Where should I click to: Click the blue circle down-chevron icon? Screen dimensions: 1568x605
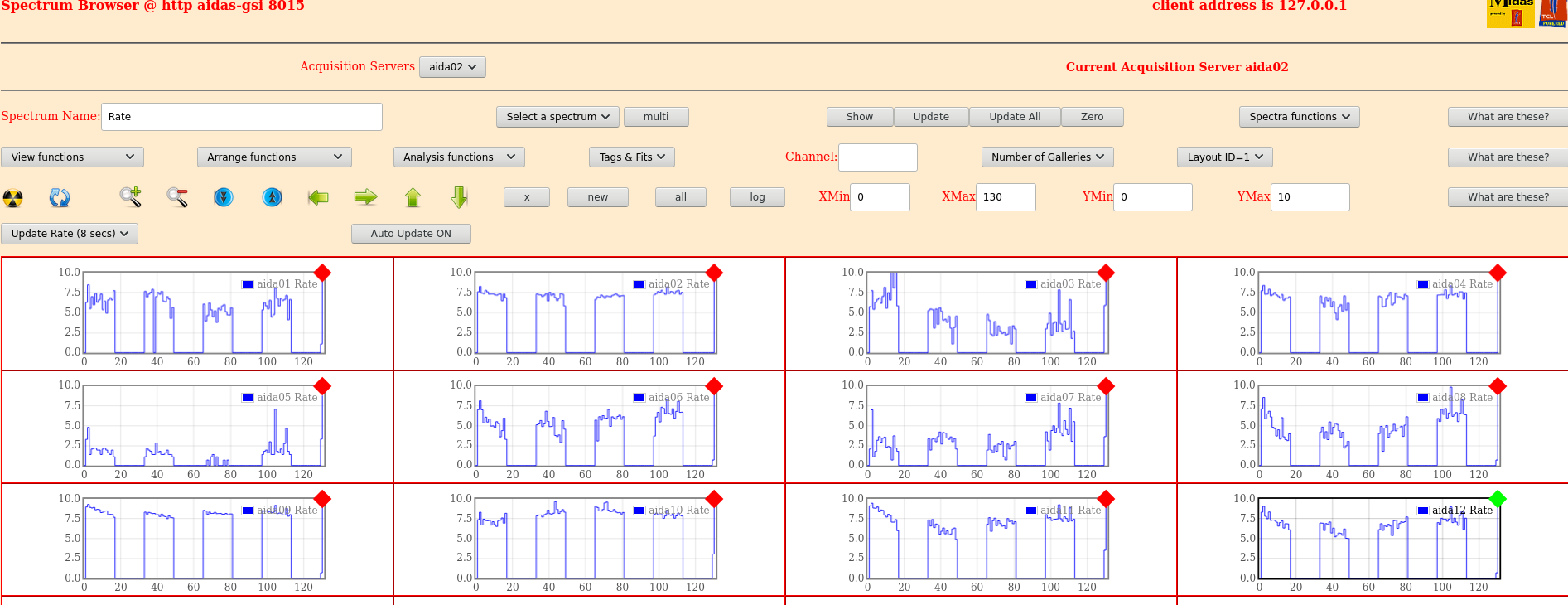click(x=224, y=197)
